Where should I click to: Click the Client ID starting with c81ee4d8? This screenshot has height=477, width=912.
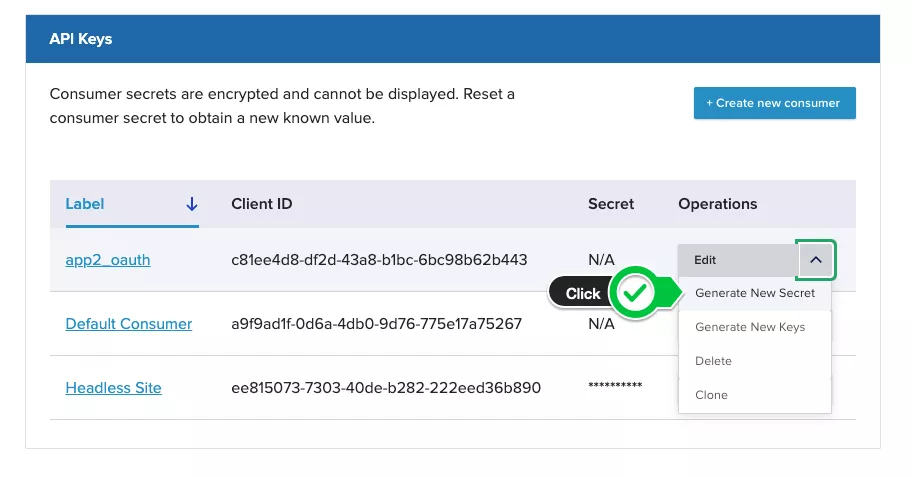click(379, 260)
